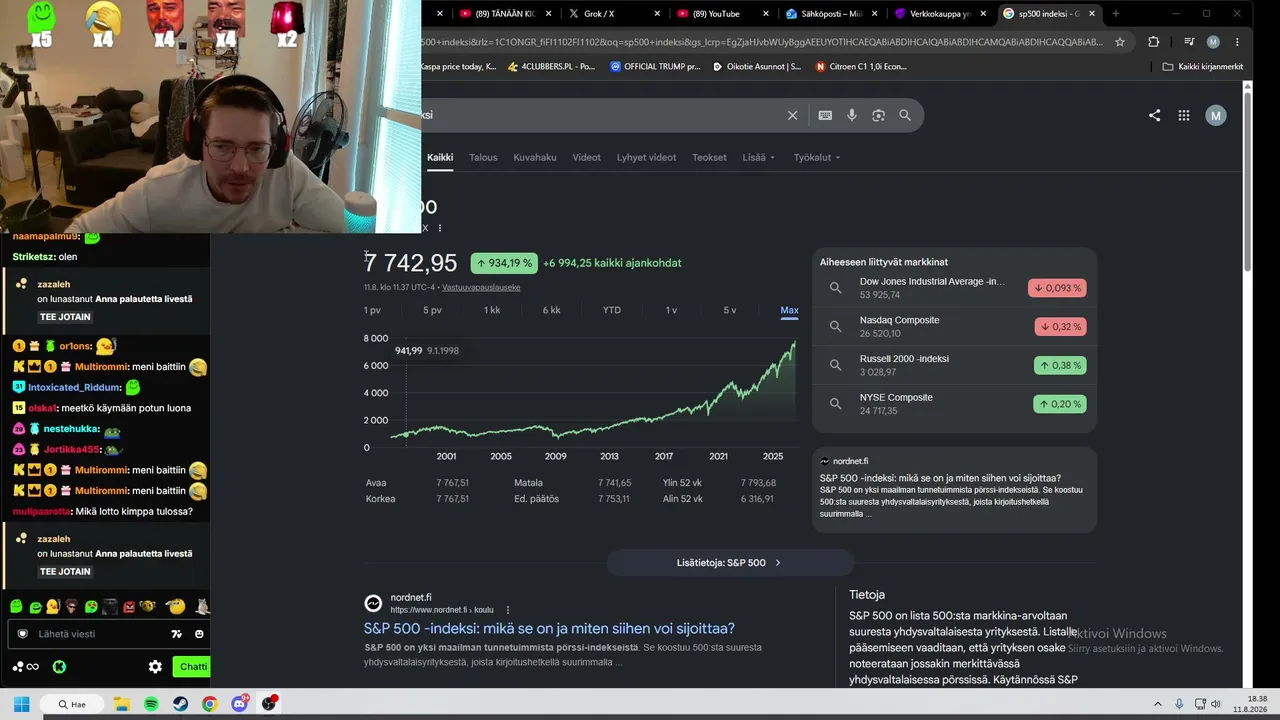The height and width of the screenshot is (720, 1280).
Task: Open the Citroen C1 bookmark
Action: point(861,67)
